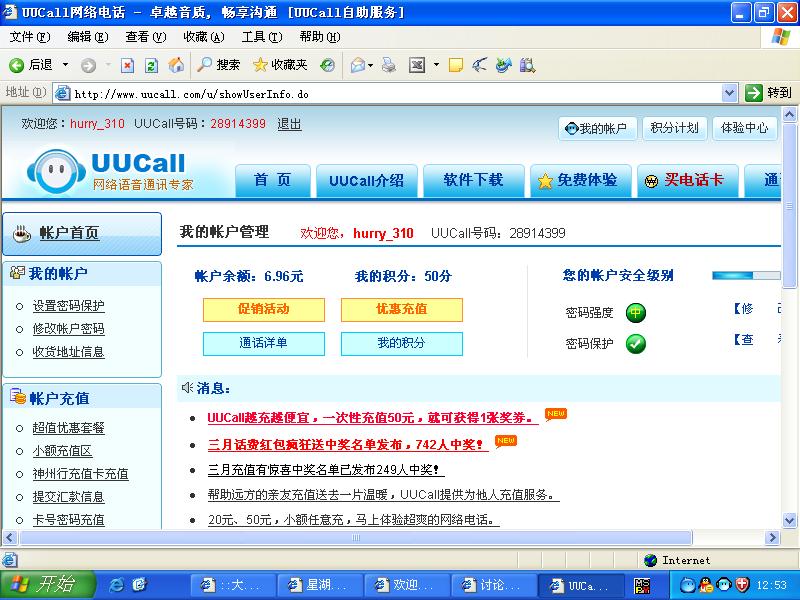
Task: Select the 买电话卡 navigation tab
Action: point(688,181)
